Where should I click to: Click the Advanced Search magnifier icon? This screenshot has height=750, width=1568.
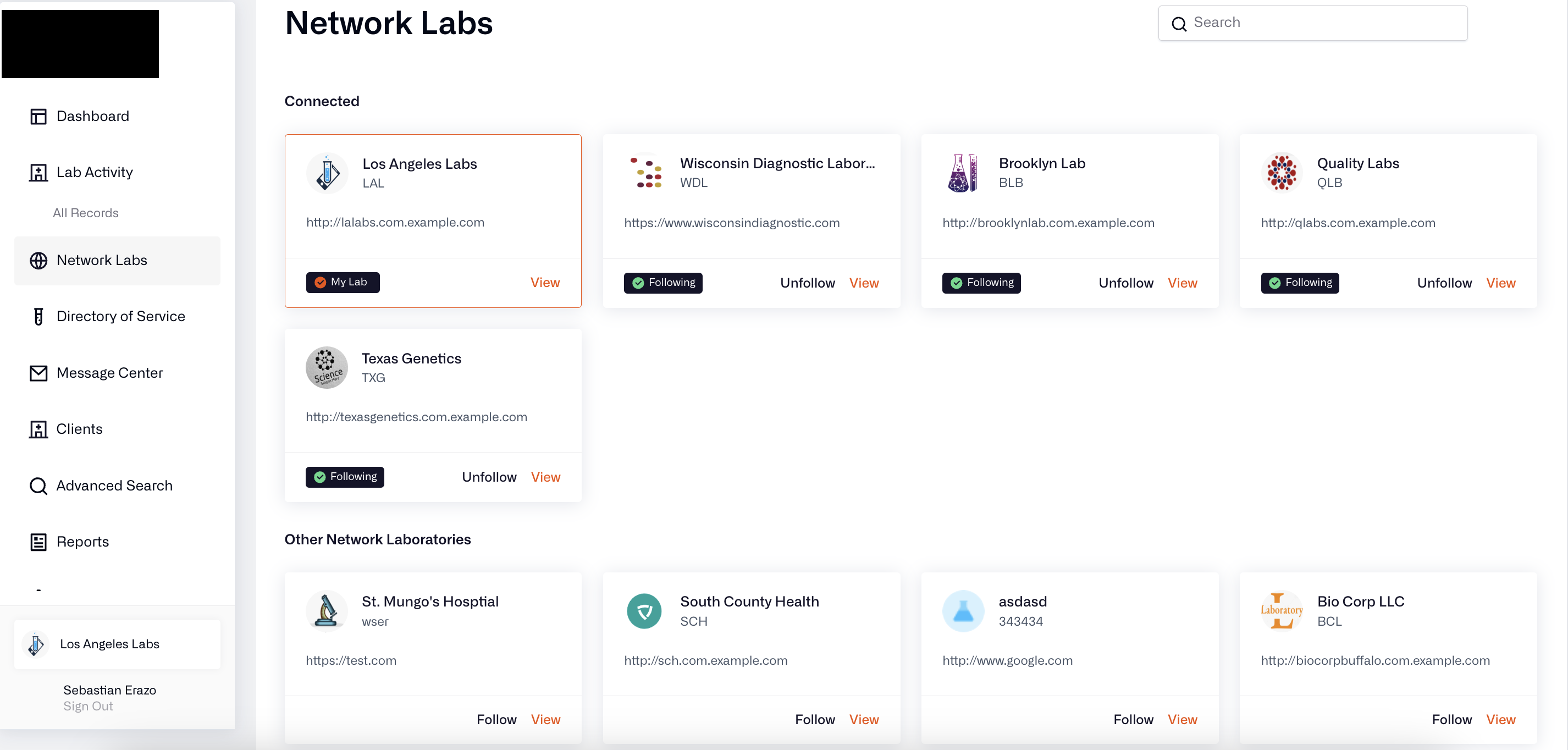click(37, 486)
